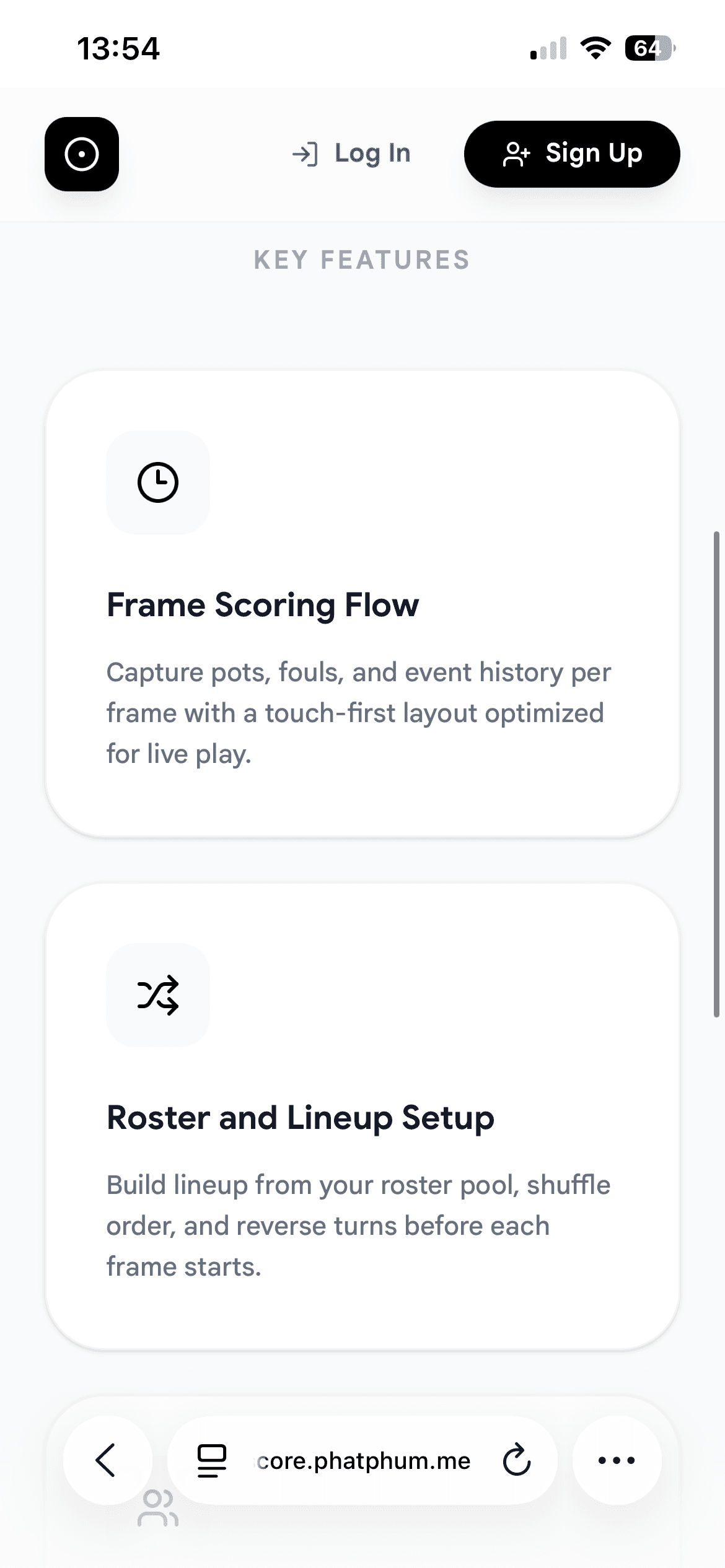Tap the 13:54 clock in status bar
Screen dimensions: 725x1568
point(118,48)
